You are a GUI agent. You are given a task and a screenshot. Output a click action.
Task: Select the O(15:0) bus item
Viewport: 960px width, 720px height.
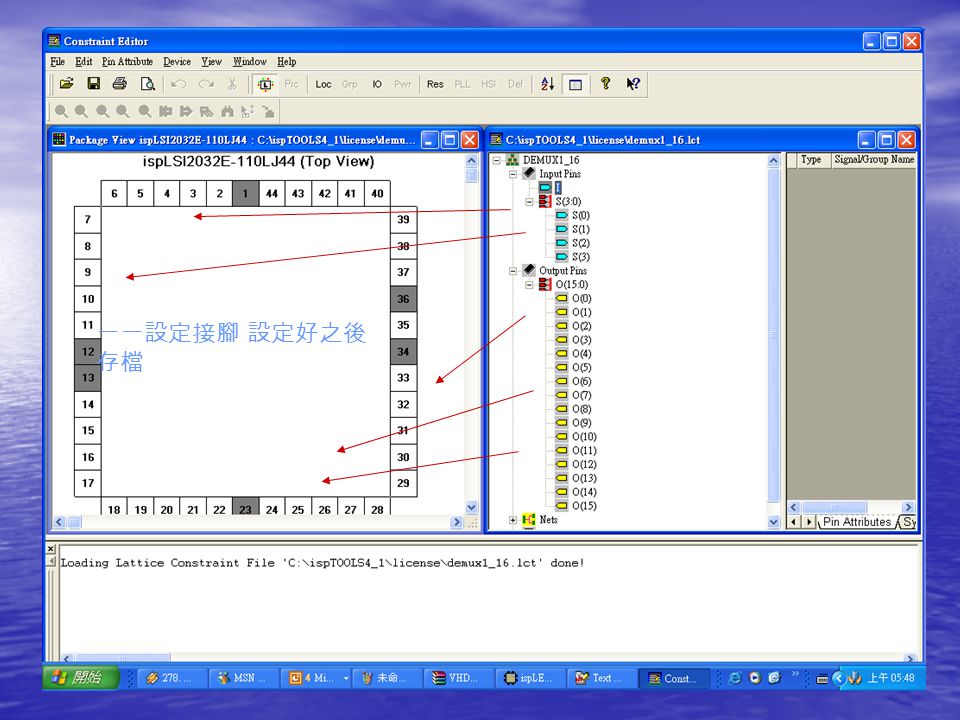tap(572, 285)
